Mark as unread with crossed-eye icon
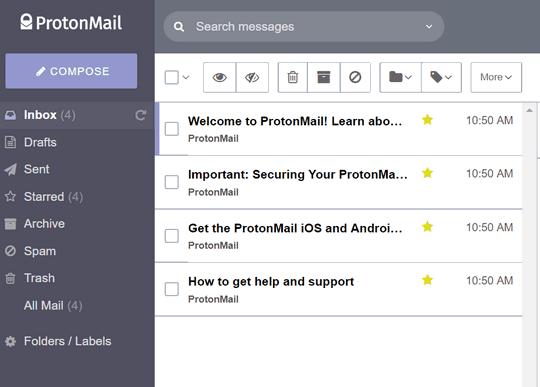 [252, 77]
